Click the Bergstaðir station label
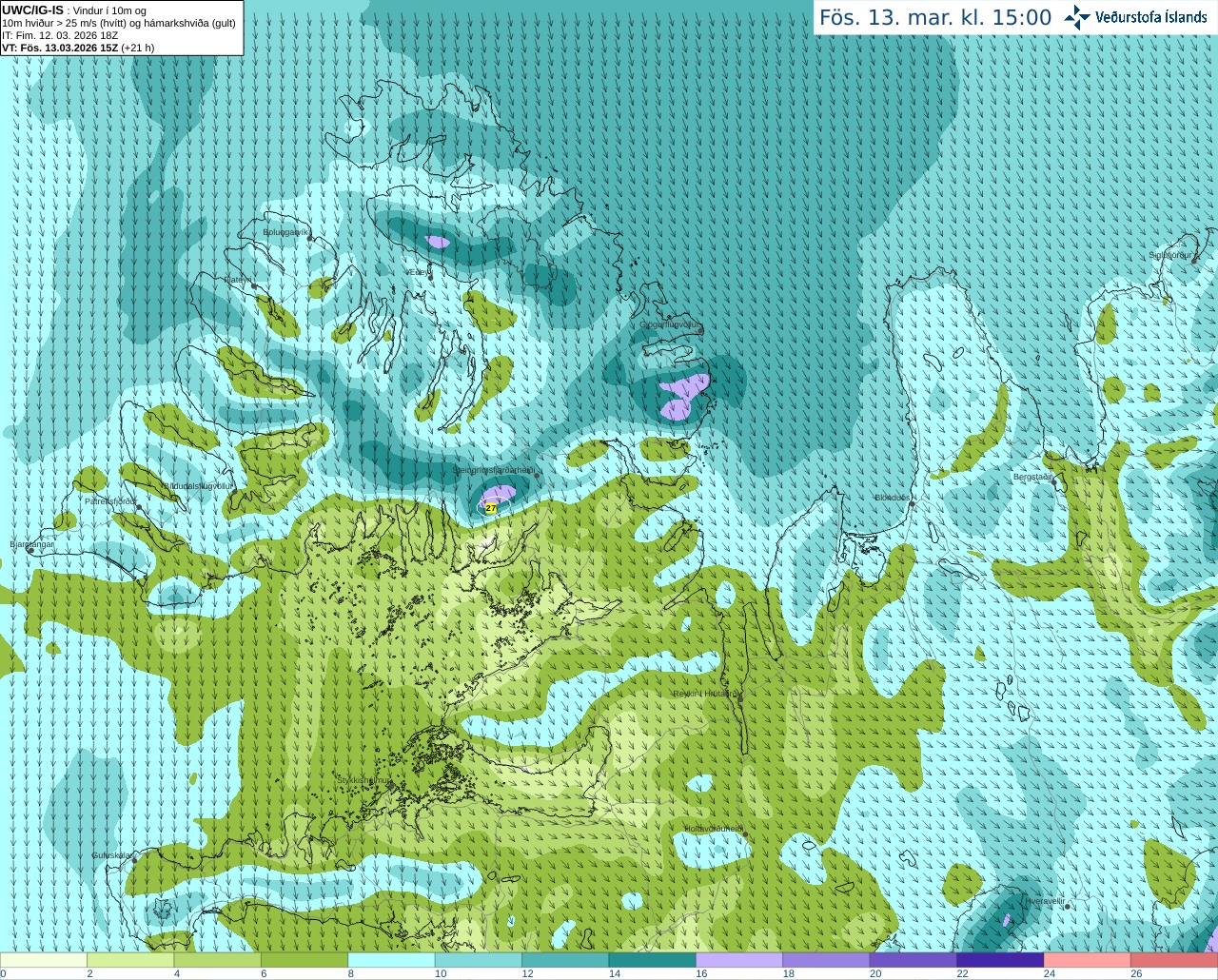This screenshot has width=1218, height=980. [x=1032, y=477]
